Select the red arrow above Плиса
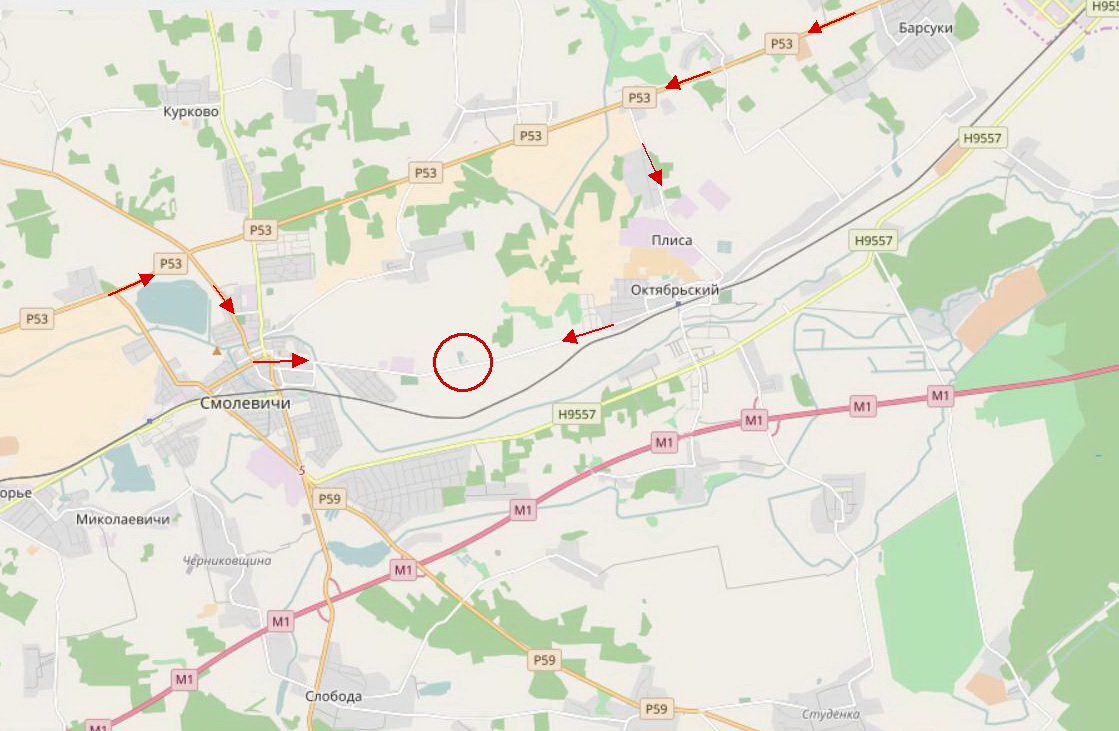This screenshot has height=731, width=1119. click(x=652, y=165)
